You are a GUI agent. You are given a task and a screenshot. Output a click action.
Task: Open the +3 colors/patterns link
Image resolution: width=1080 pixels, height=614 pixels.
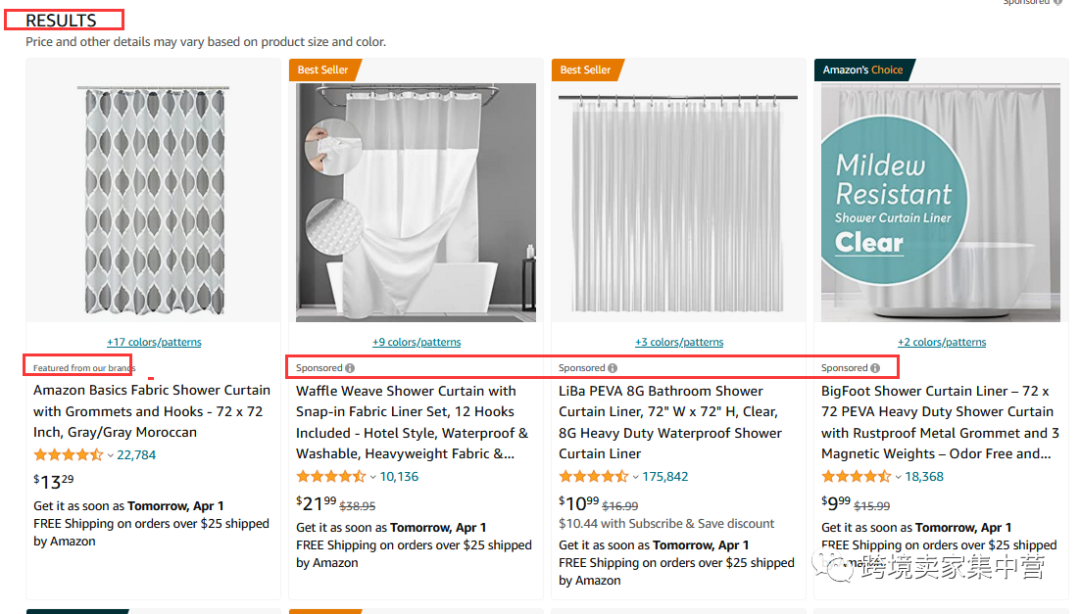tap(679, 342)
